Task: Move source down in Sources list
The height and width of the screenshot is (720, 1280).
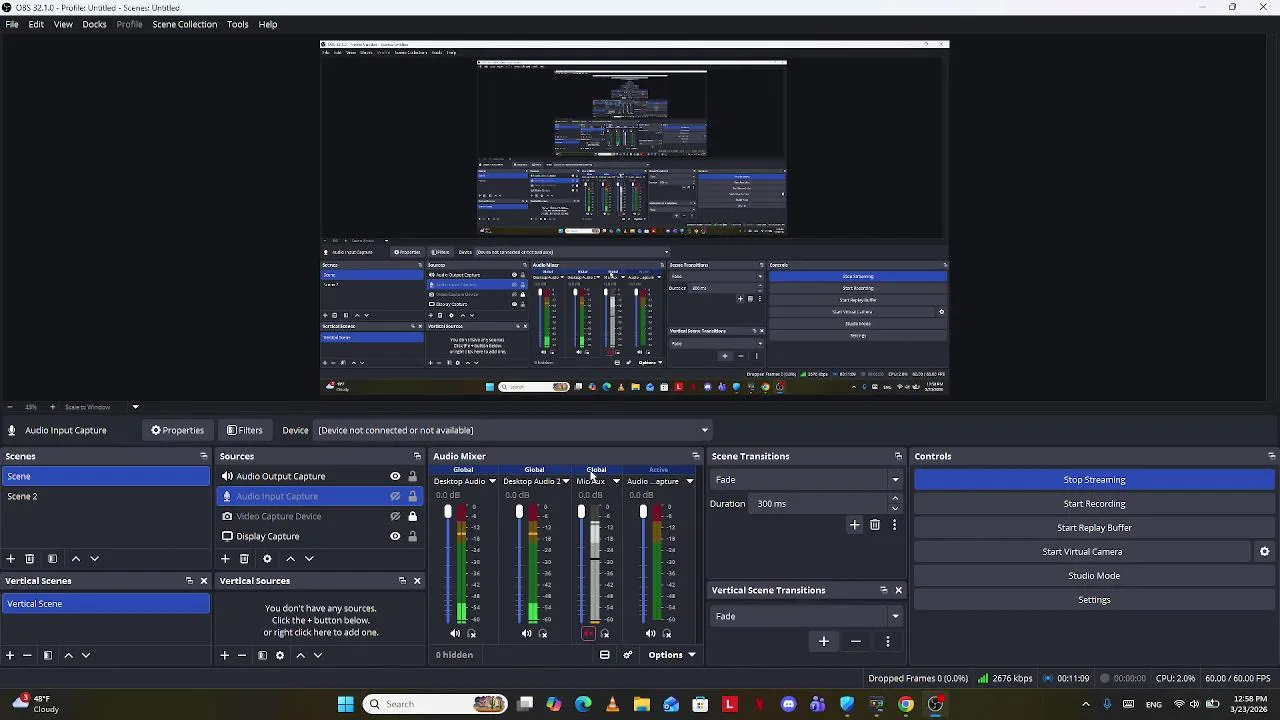Action: pos(309,559)
